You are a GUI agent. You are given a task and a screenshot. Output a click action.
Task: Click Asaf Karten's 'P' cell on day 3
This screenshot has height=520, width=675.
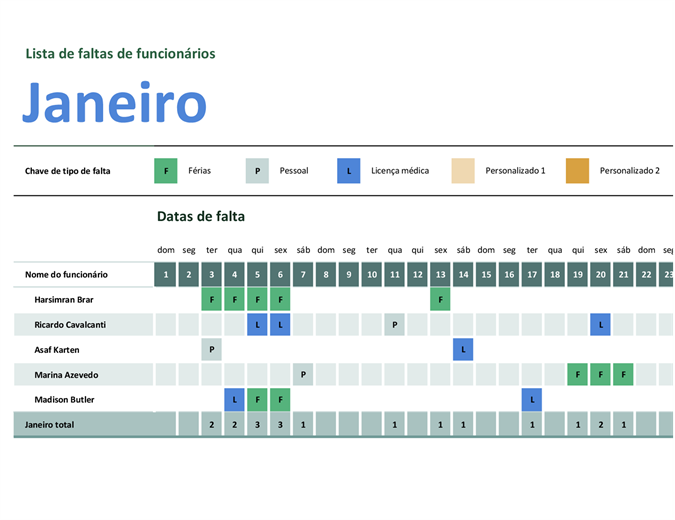tap(212, 350)
